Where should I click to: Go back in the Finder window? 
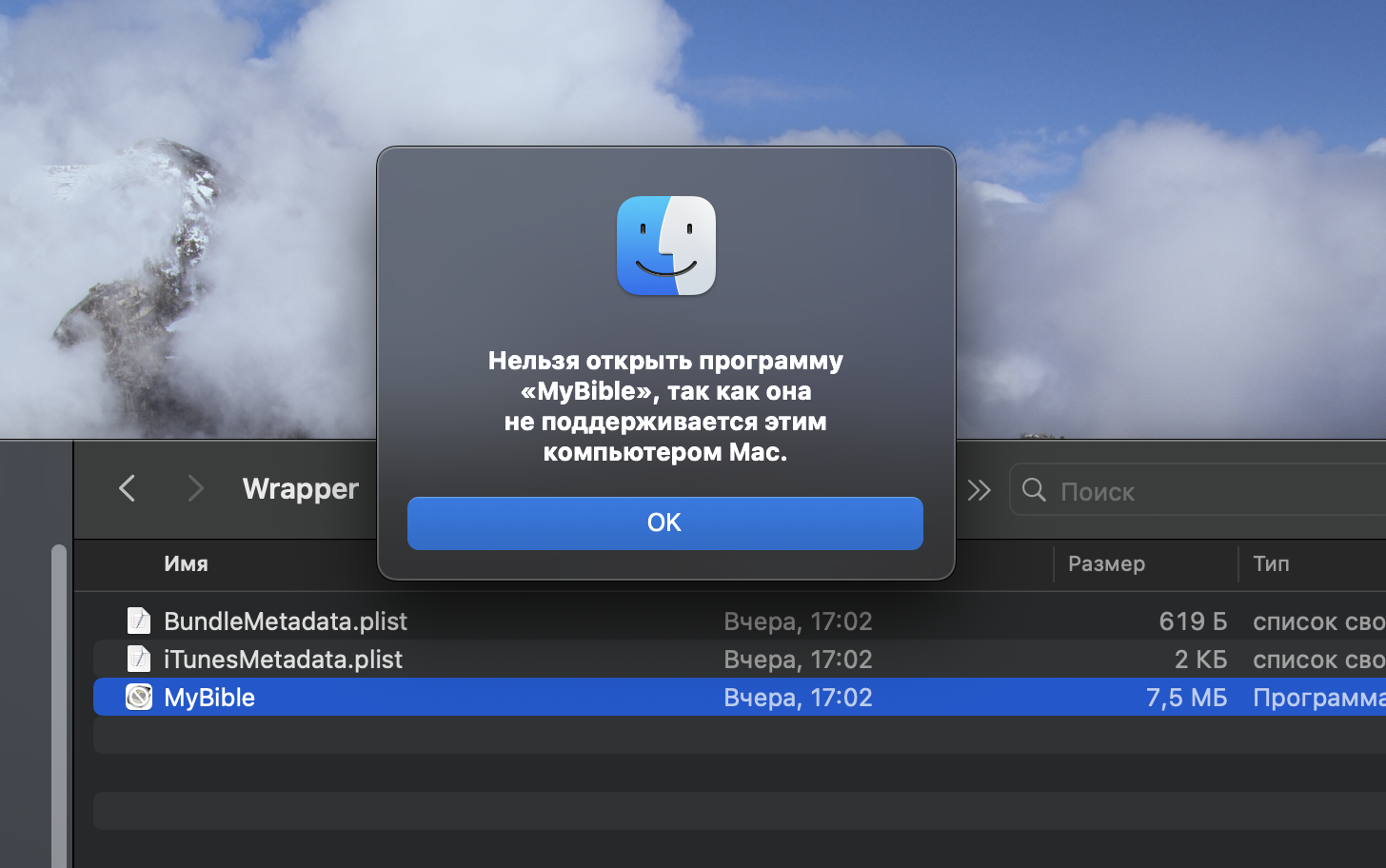pos(128,488)
